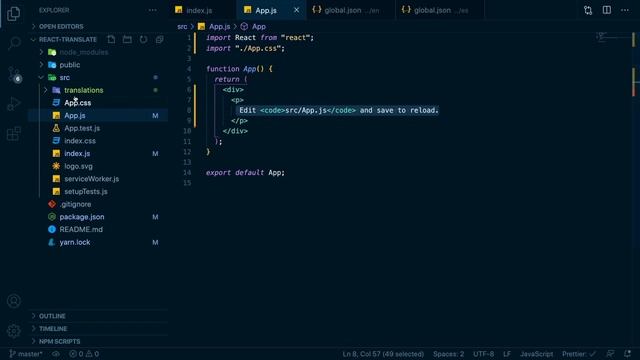Click Ln 8, Col 57 cursor position
The height and width of the screenshot is (360, 640).
(383, 354)
